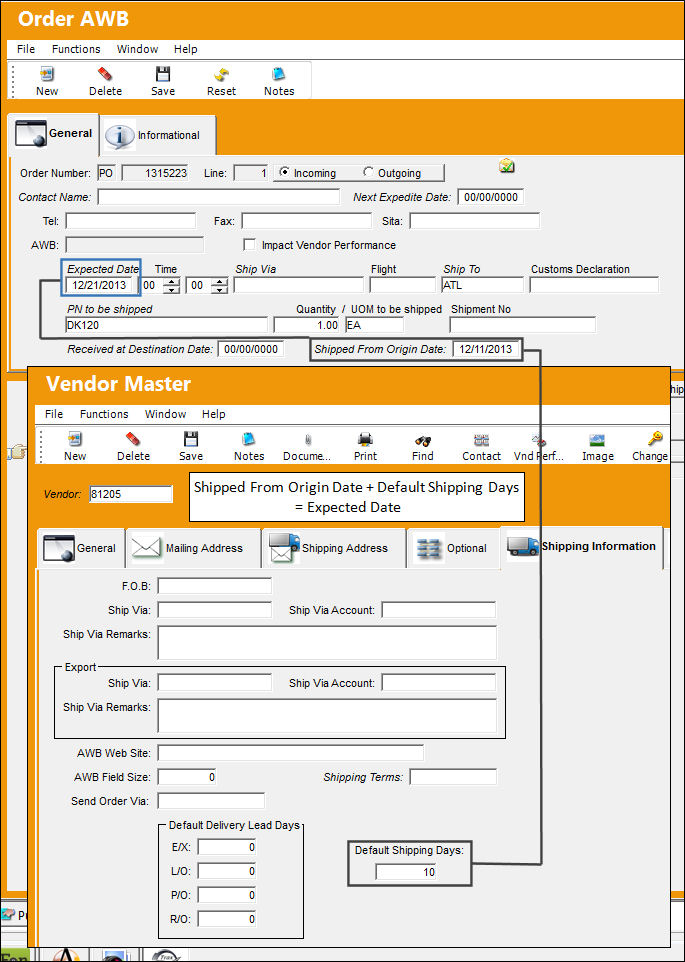The image size is (685, 962).
Task: Click the Send Order Via field
Action: [211, 801]
